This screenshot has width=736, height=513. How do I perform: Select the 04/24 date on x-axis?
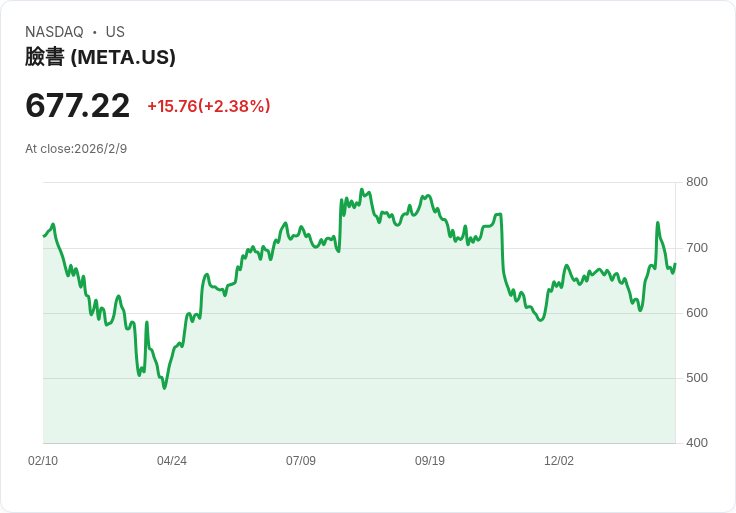pos(172,461)
